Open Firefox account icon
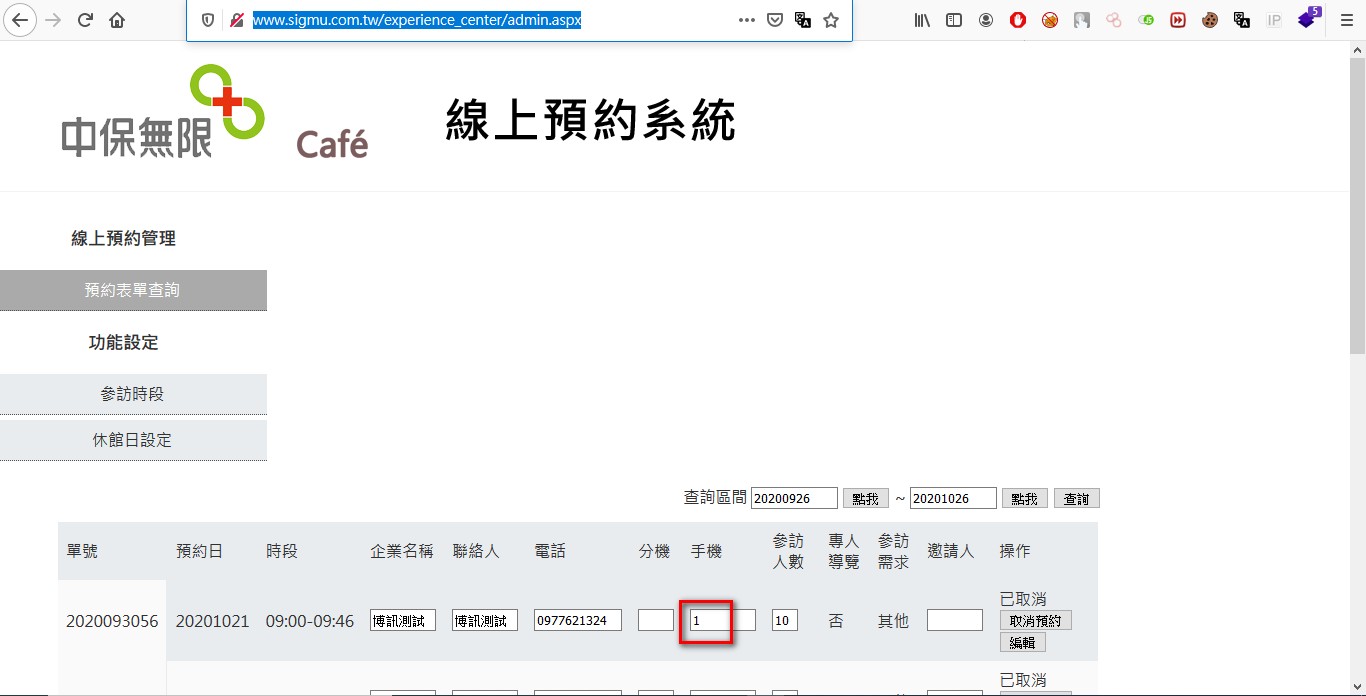The width and height of the screenshot is (1366, 696). 986,20
